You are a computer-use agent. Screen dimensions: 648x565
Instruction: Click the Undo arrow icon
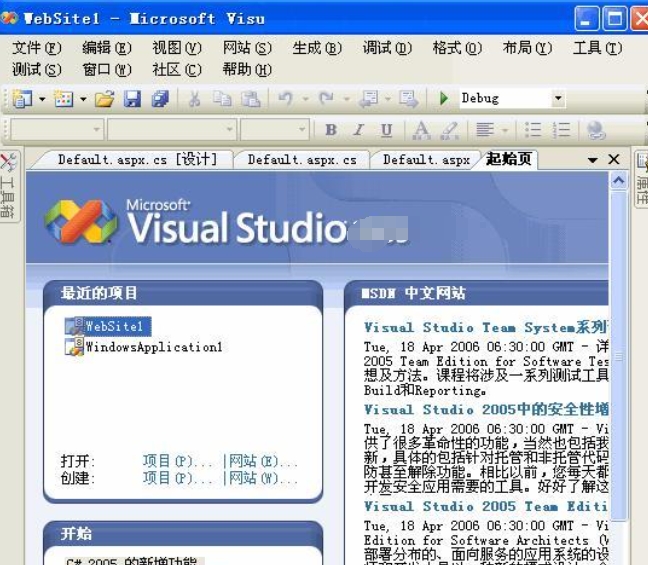[286, 98]
